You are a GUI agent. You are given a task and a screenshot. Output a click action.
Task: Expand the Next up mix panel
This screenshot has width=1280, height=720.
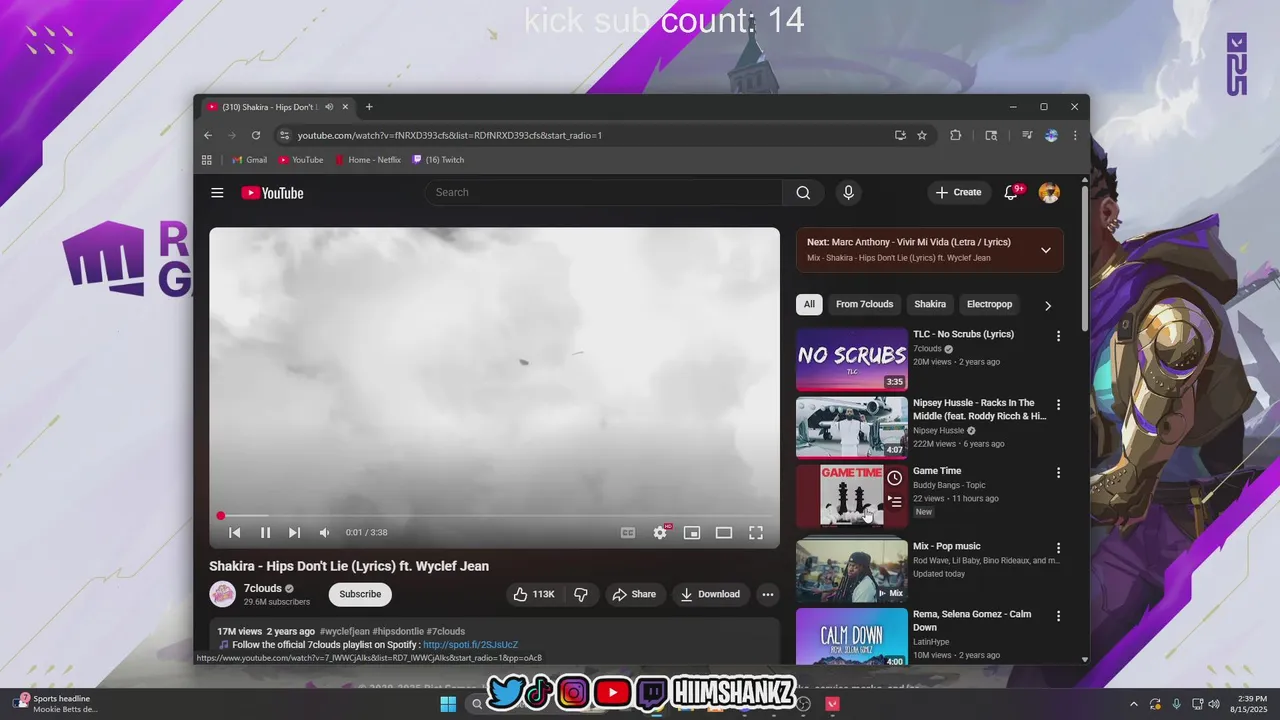[x=1046, y=250]
